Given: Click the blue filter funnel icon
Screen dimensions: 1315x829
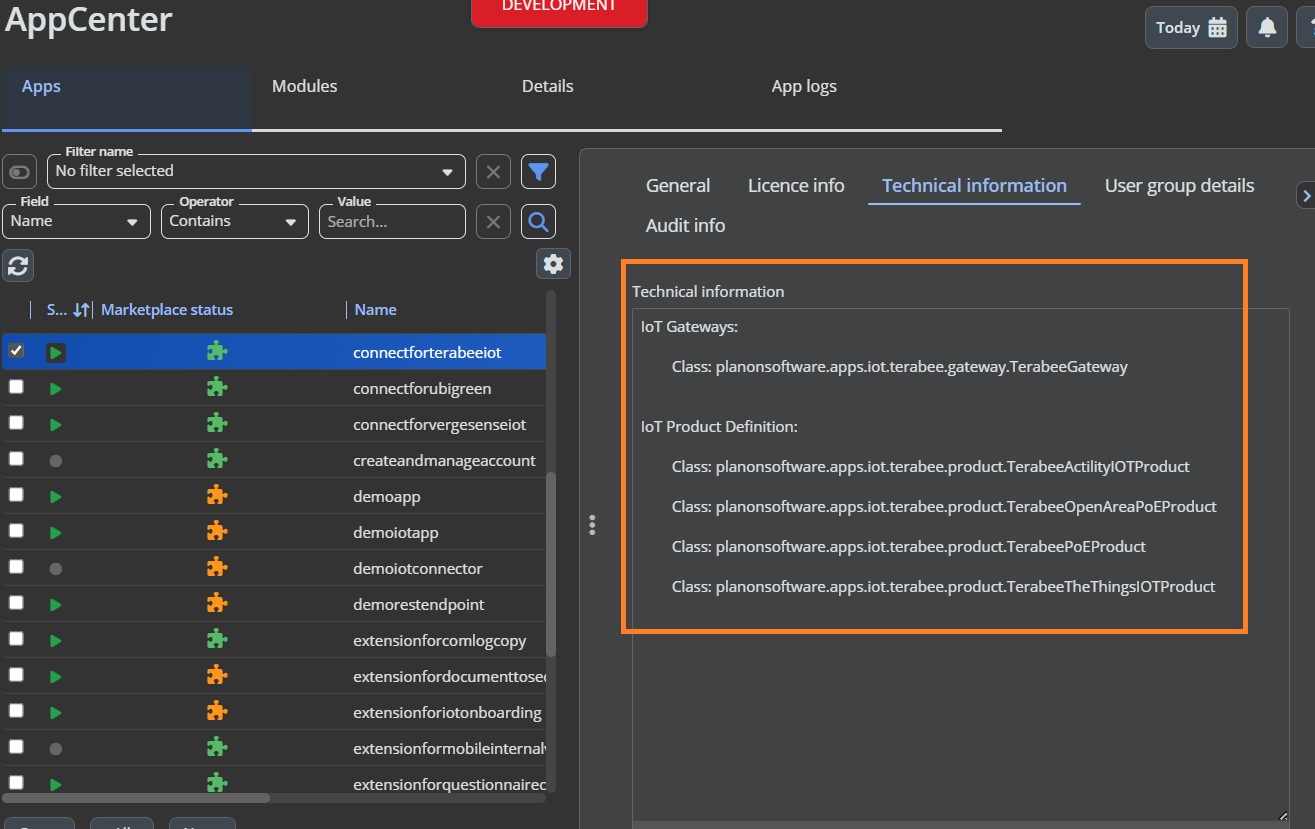Looking at the screenshot, I should click(x=539, y=172).
